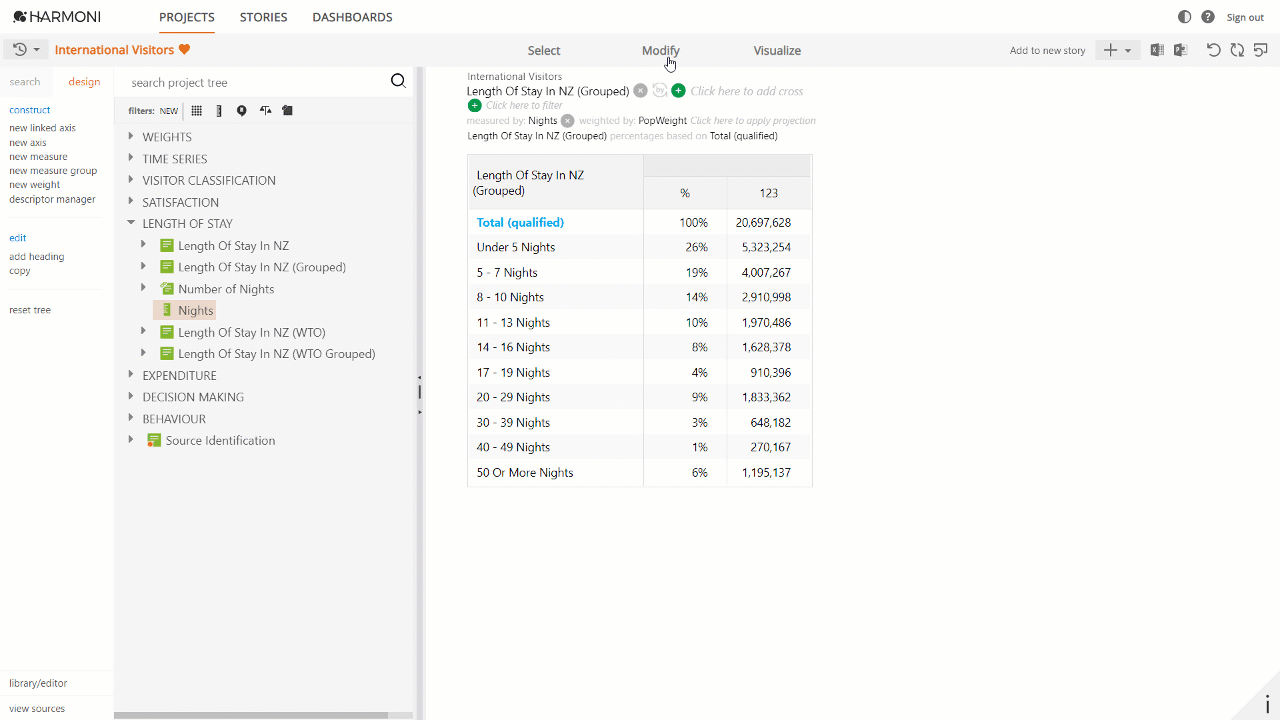This screenshot has height=720, width=1280.
Task: Click the orange heart favorite icon
Action: (x=185, y=50)
